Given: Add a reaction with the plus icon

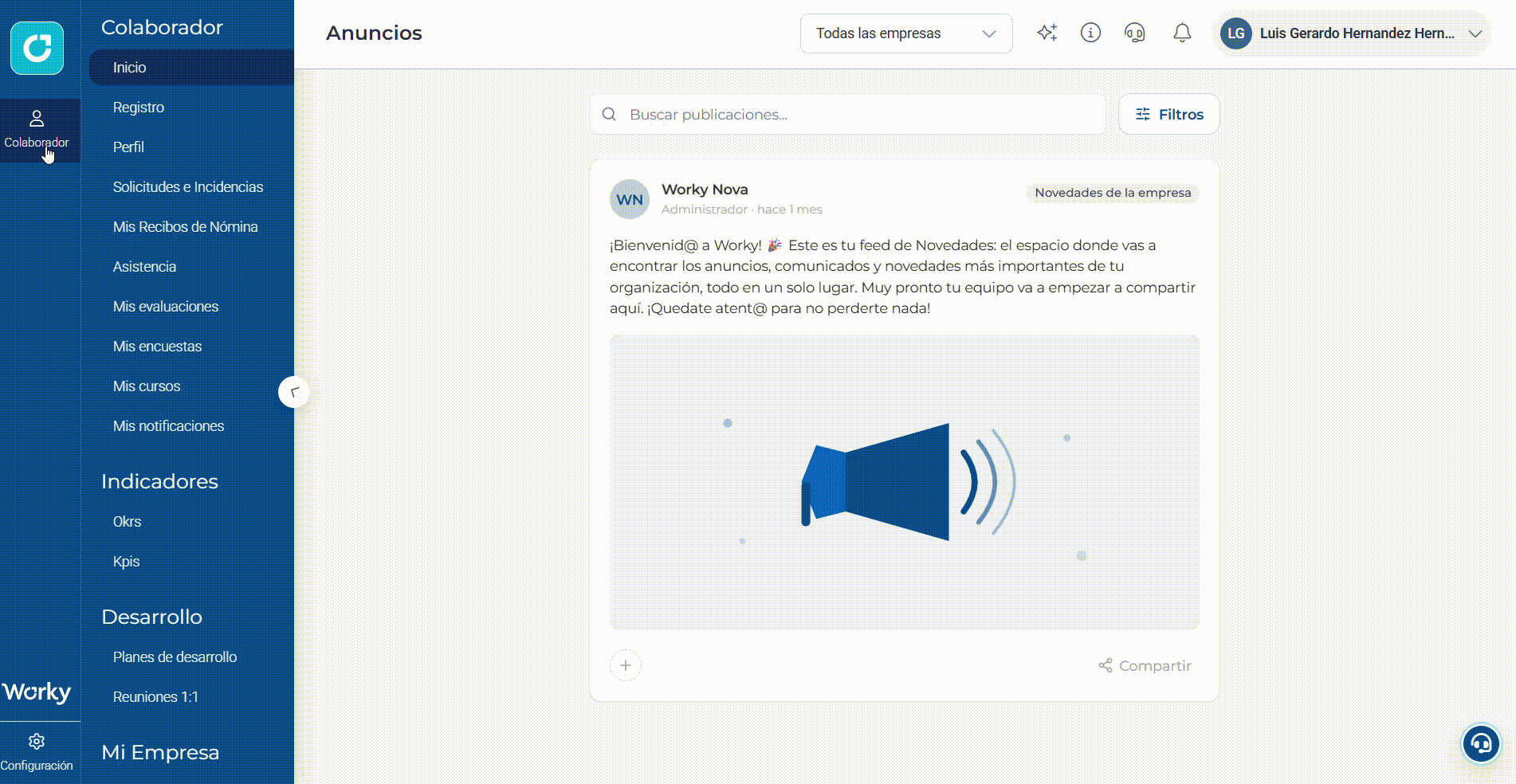Looking at the screenshot, I should (626, 665).
